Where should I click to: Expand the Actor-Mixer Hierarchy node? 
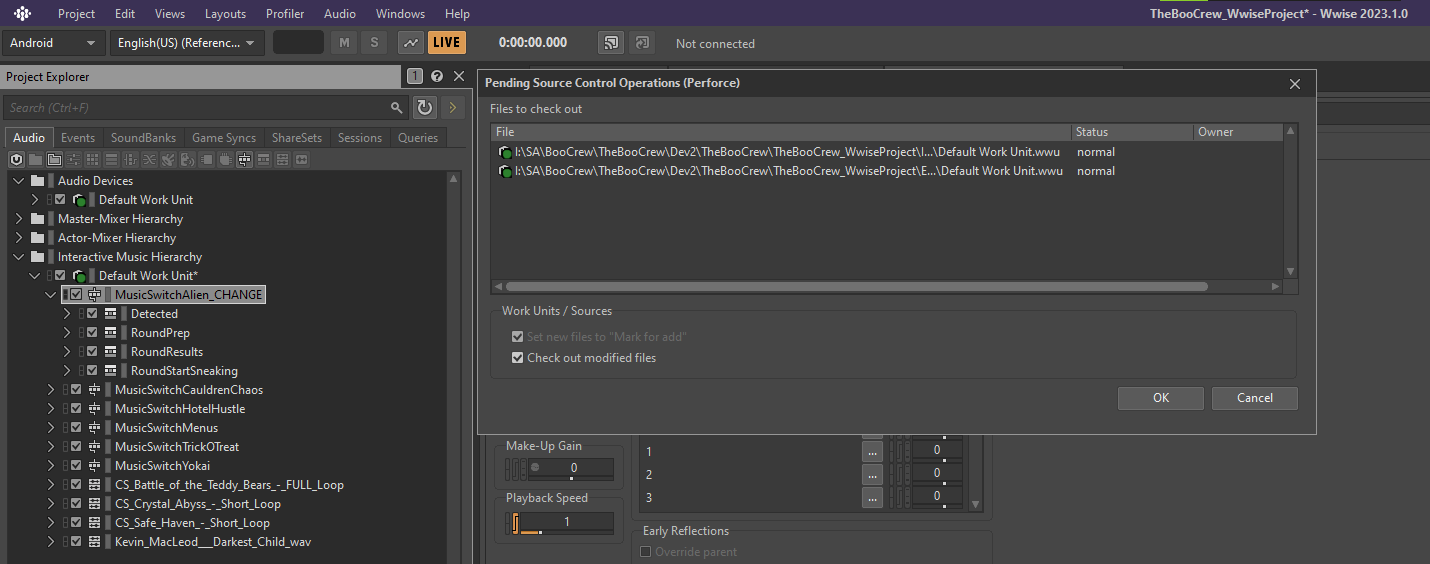coord(19,238)
